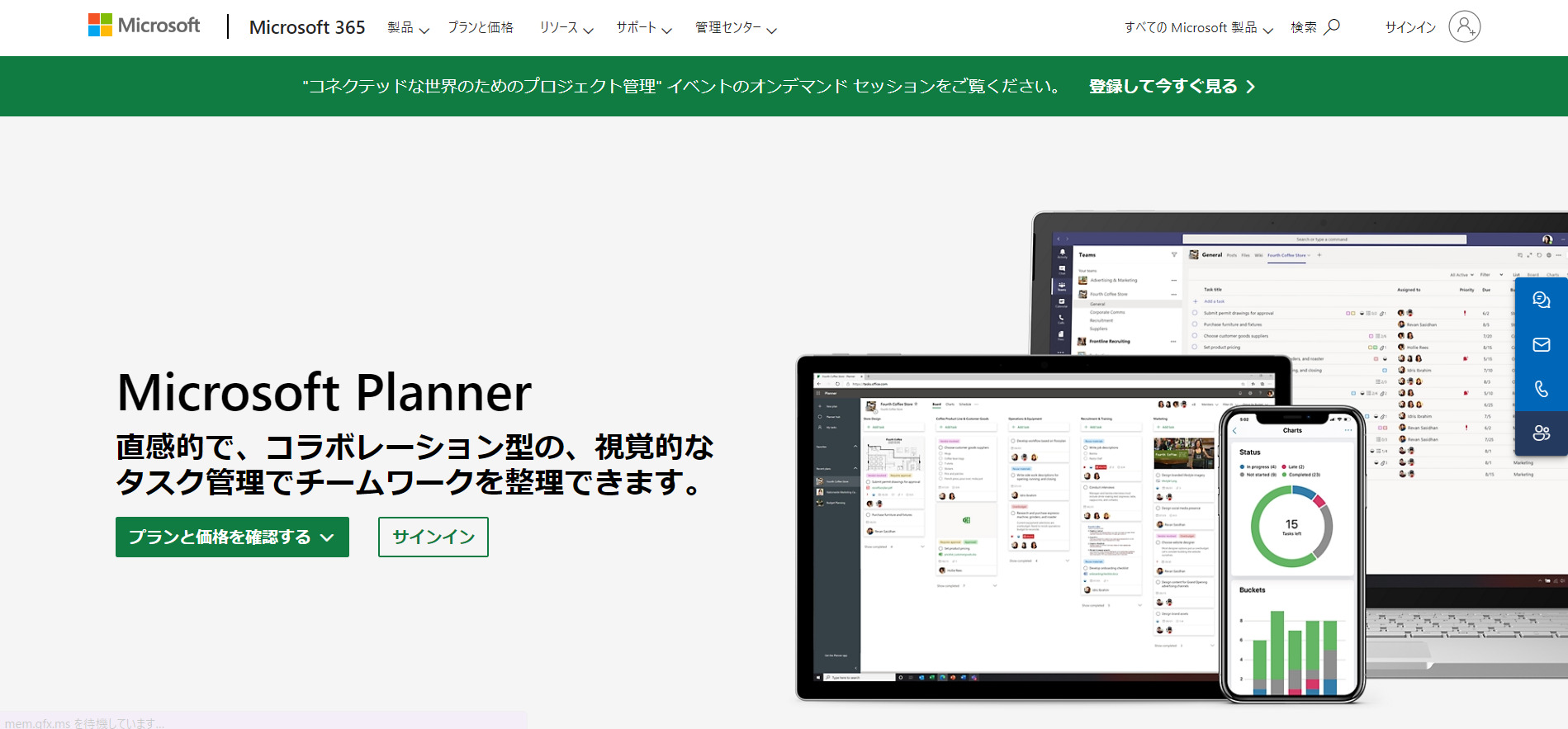The width and height of the screenshot is (1568, 729).
Task: Click 登録して今すぐ見る banner link
Action: [1172, 86]
